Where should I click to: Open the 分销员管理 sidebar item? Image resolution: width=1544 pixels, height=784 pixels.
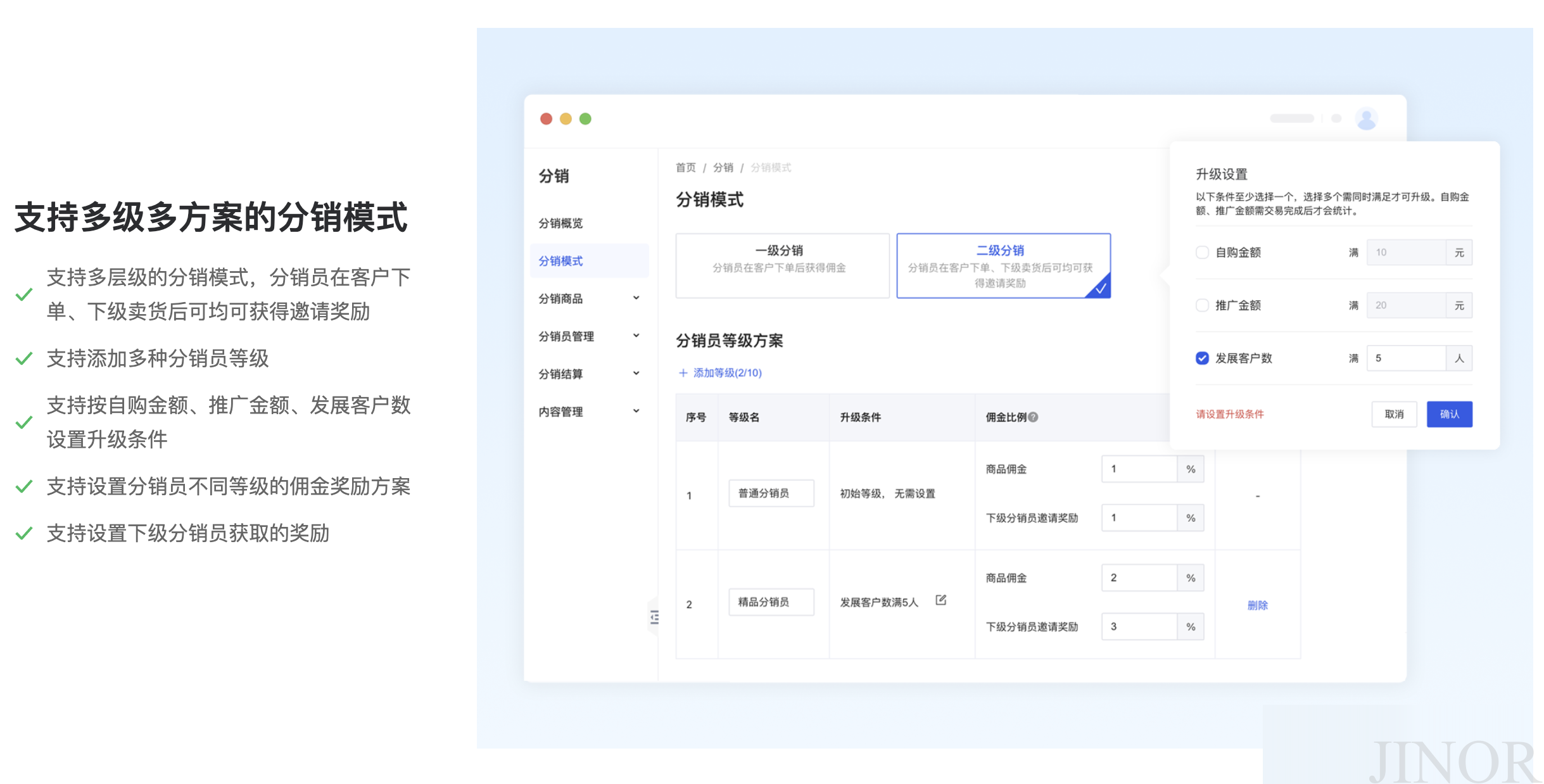566,336
